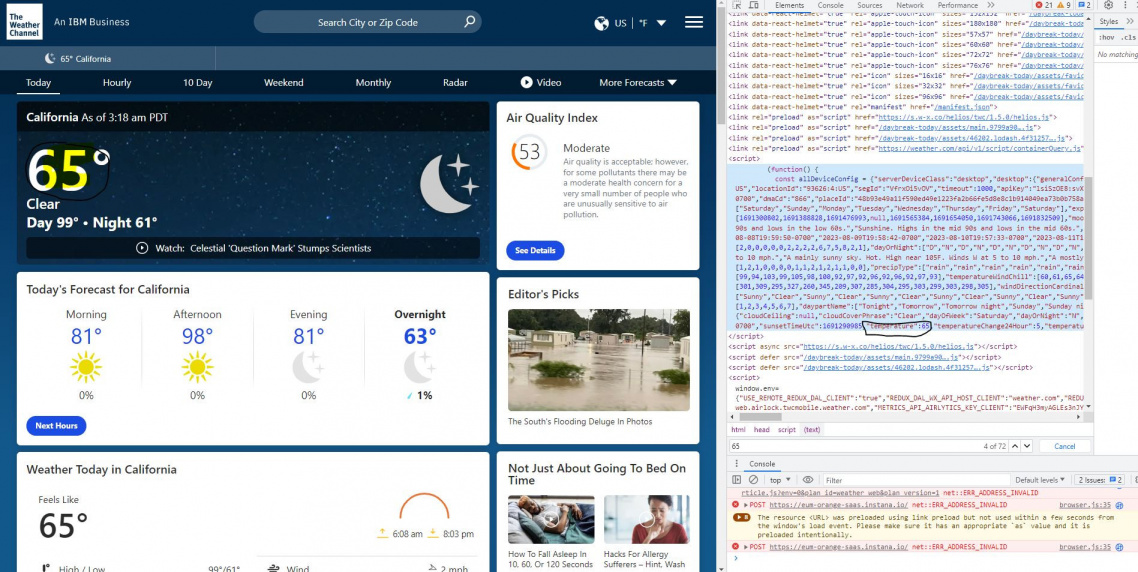Jump to next search result in Elements
Viewport: 1138px width, 572px height.
click(x=1028, y=446)
